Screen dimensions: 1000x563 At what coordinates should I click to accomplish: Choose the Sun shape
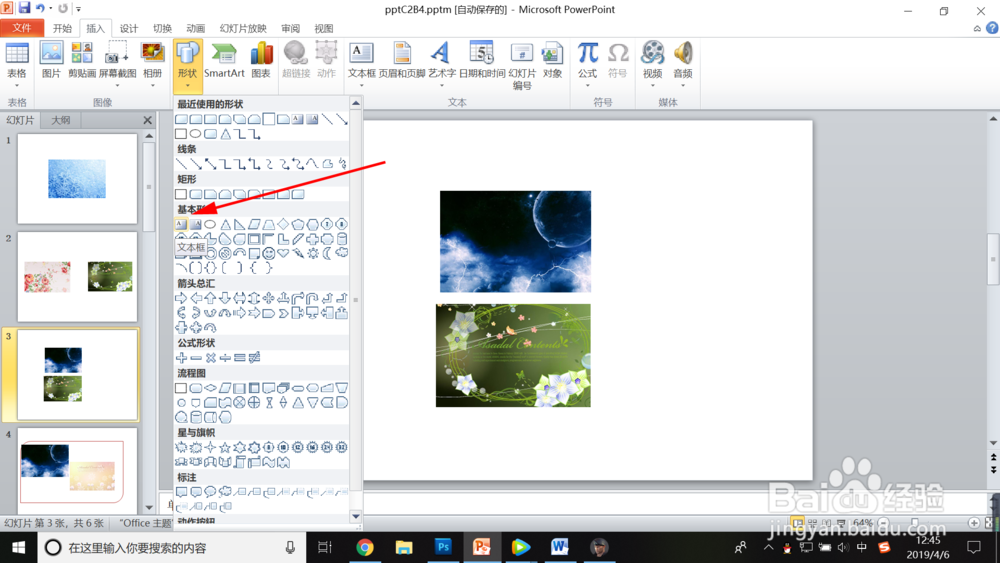coord(312,253)
